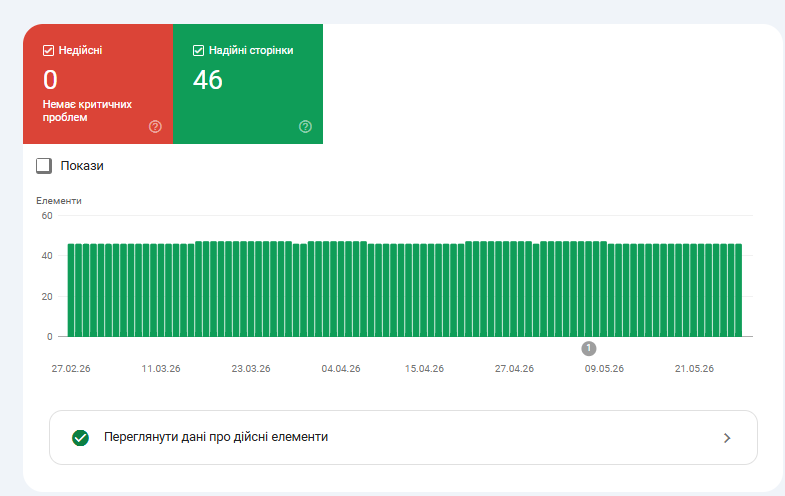Select the green Надійні сторінки card showing 46
Viewport: 785px width, 496px height.
pyautogui.click(x=248, y=84)
